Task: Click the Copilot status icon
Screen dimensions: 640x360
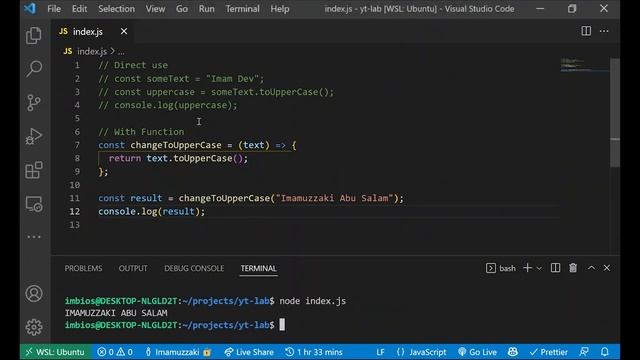Action: (x=513, y=352)
